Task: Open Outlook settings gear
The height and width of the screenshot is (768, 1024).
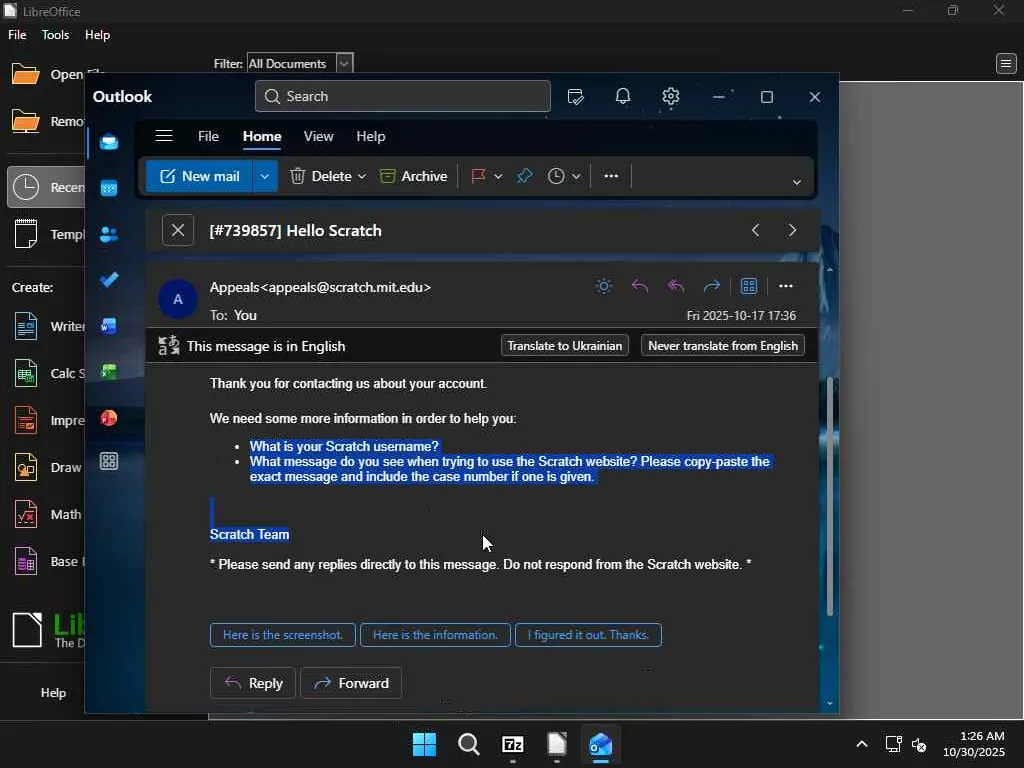Action: click(x=671, y=97)
